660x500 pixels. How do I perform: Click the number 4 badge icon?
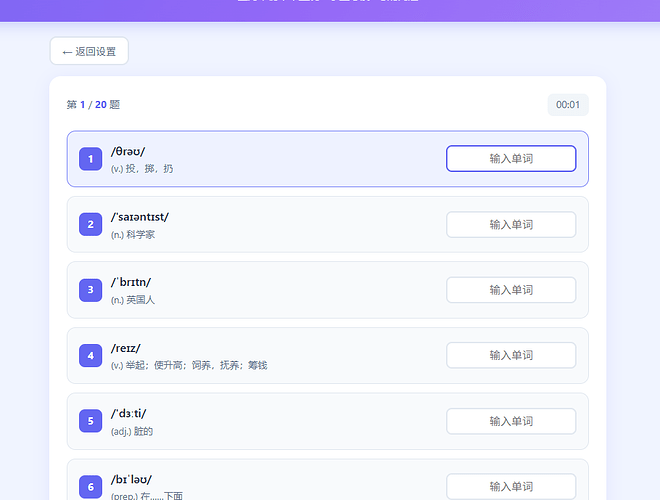tap(90, 356)
